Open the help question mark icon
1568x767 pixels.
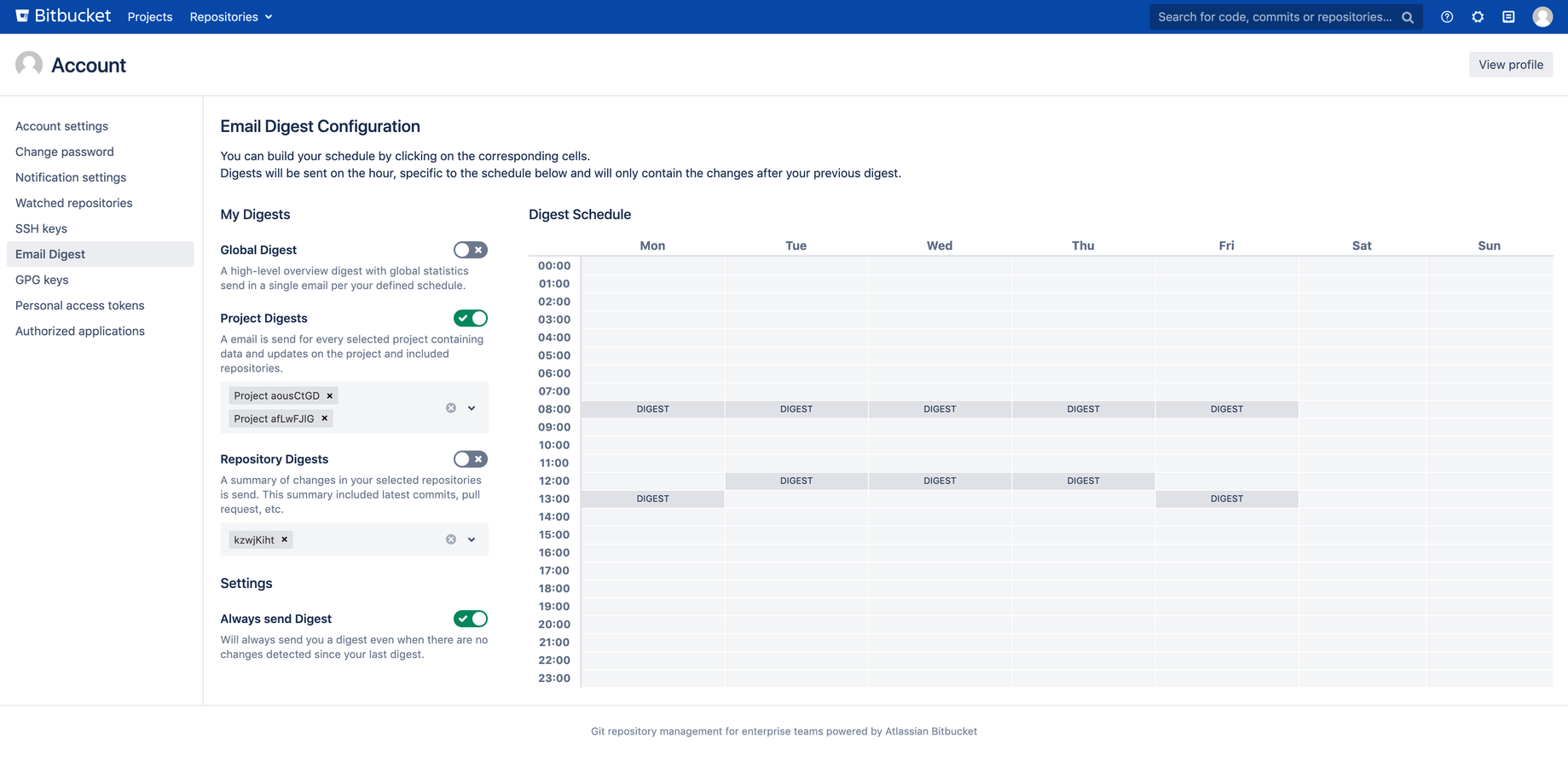[x=1447, y=17]
